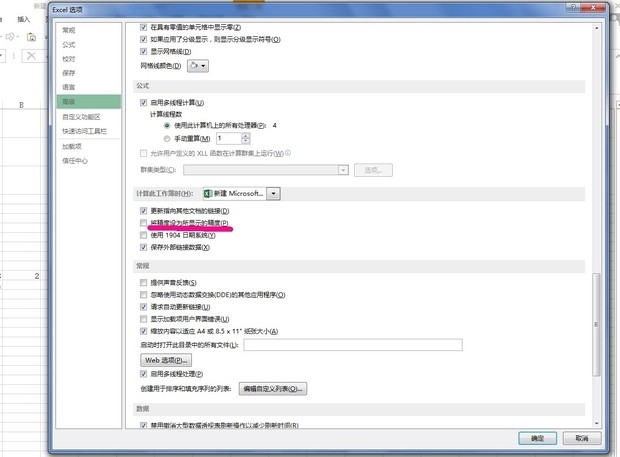
Task: Toggle 如果应用了分级显示 outline symbols checkbox
Action: (x=144, y=39)
